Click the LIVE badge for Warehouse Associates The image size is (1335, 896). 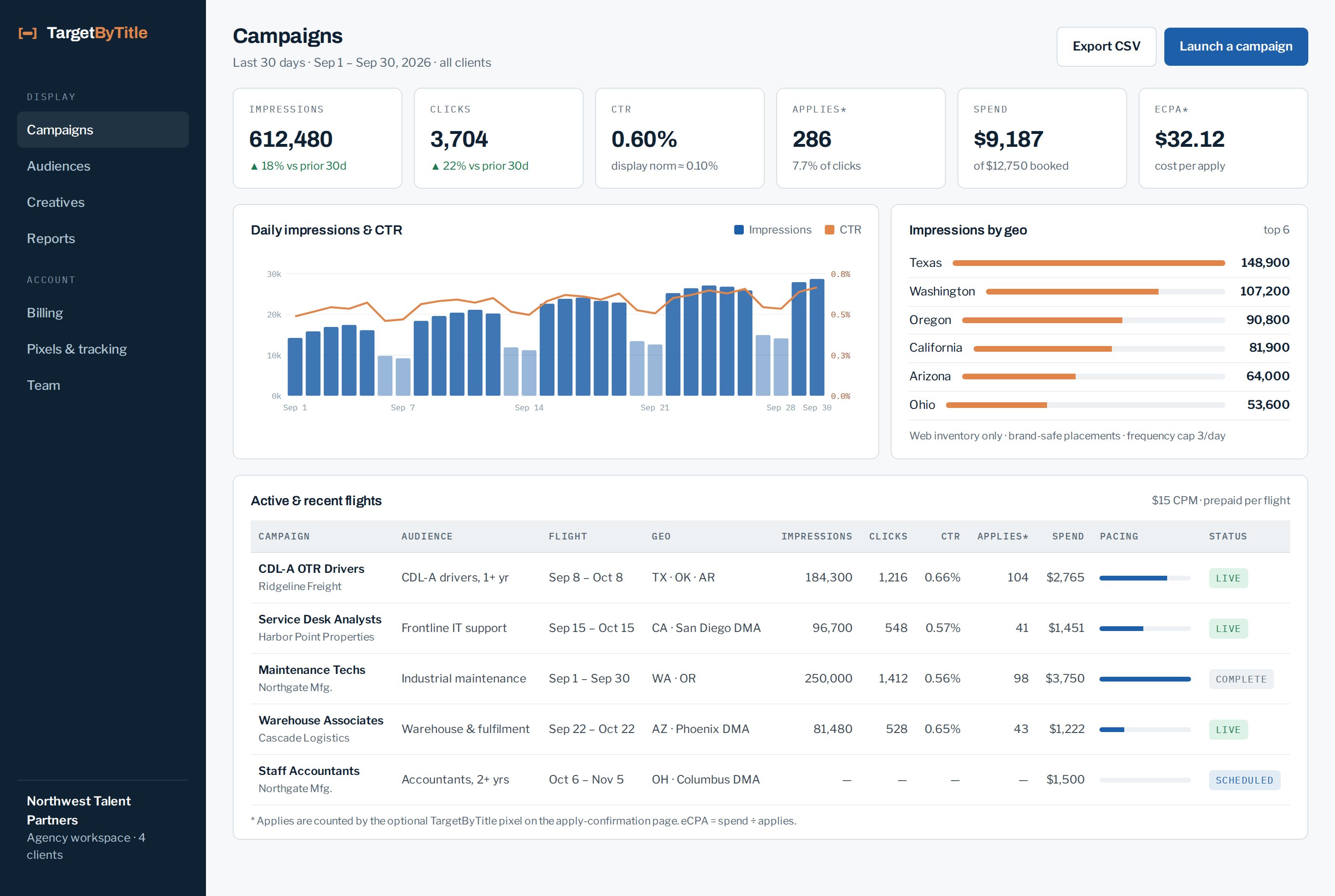1228,730
